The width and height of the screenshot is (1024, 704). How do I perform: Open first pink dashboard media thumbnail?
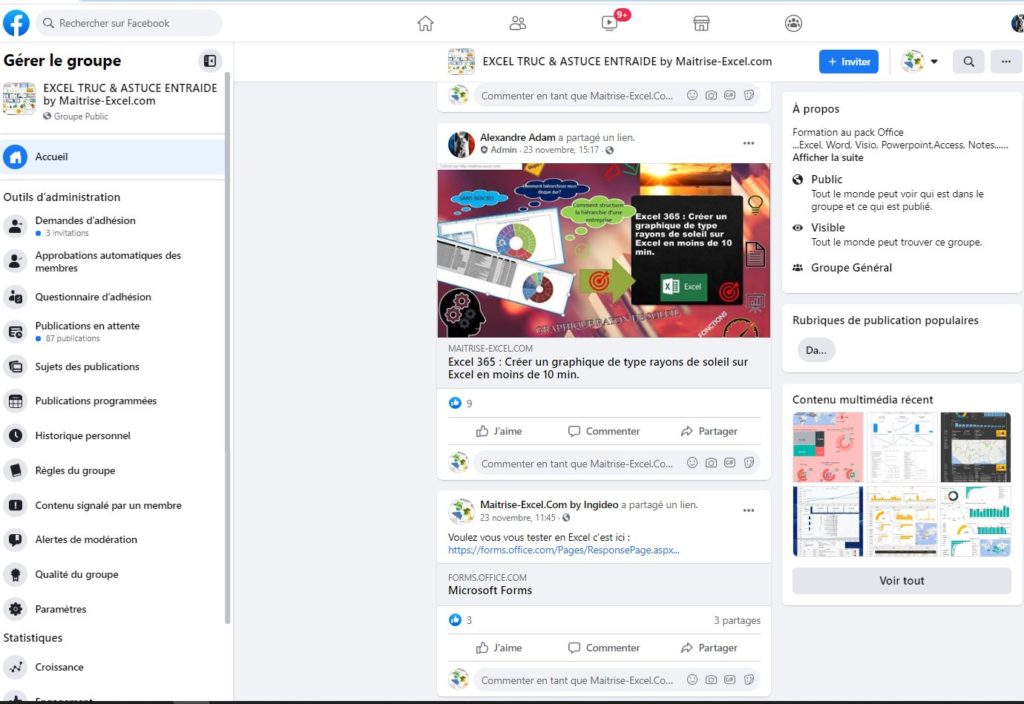[x=827, y=447]
